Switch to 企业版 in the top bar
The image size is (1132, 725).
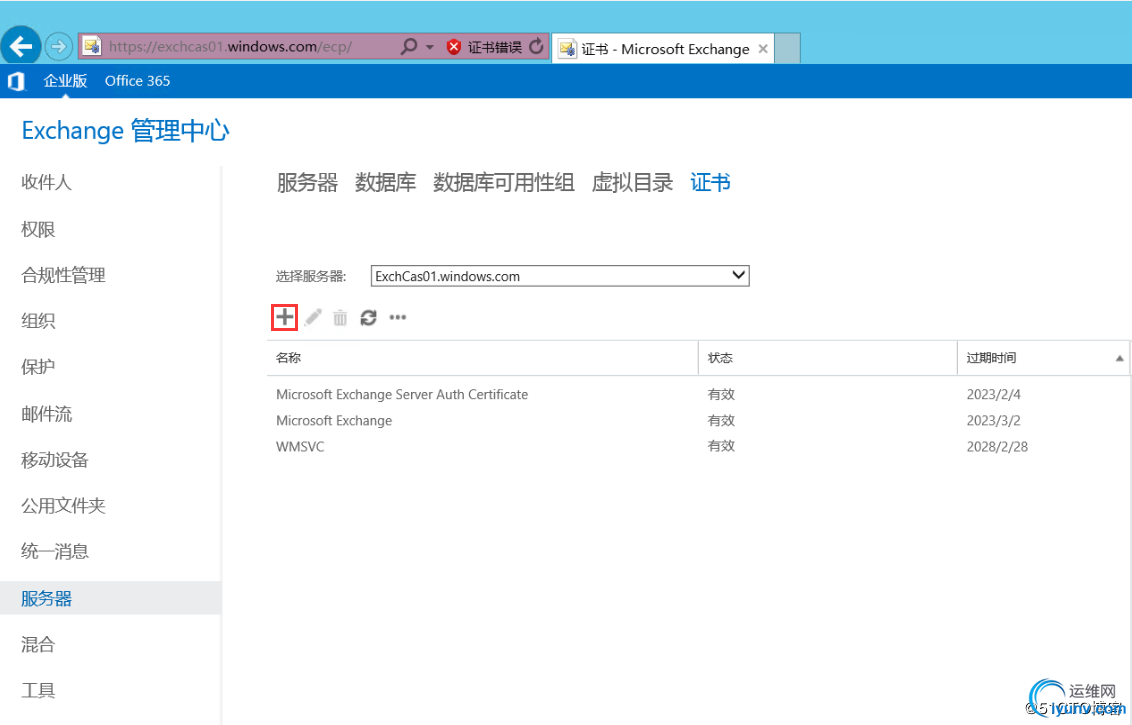65,81
